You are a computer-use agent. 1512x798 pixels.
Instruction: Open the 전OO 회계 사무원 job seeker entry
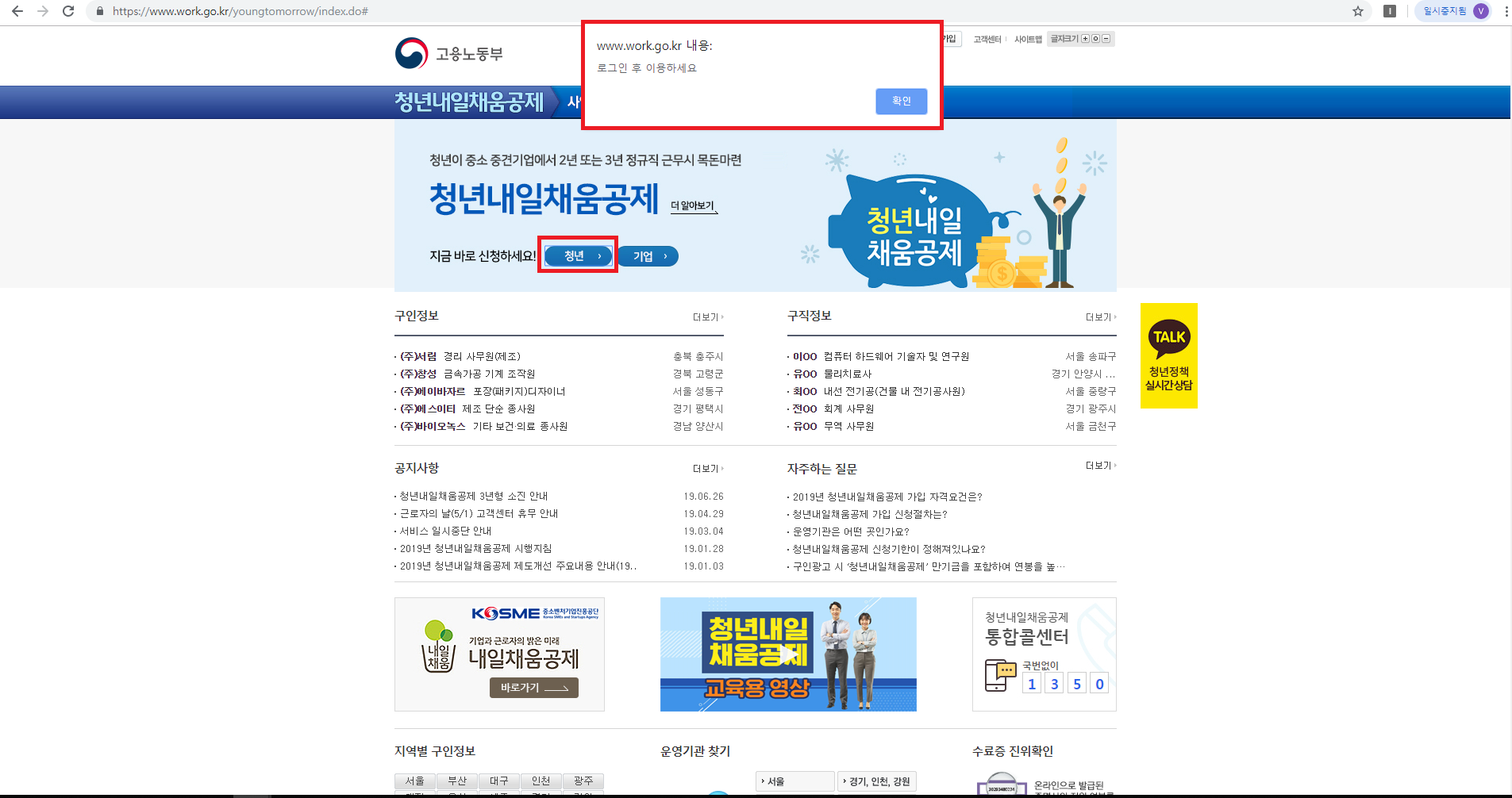click(833, 409)
